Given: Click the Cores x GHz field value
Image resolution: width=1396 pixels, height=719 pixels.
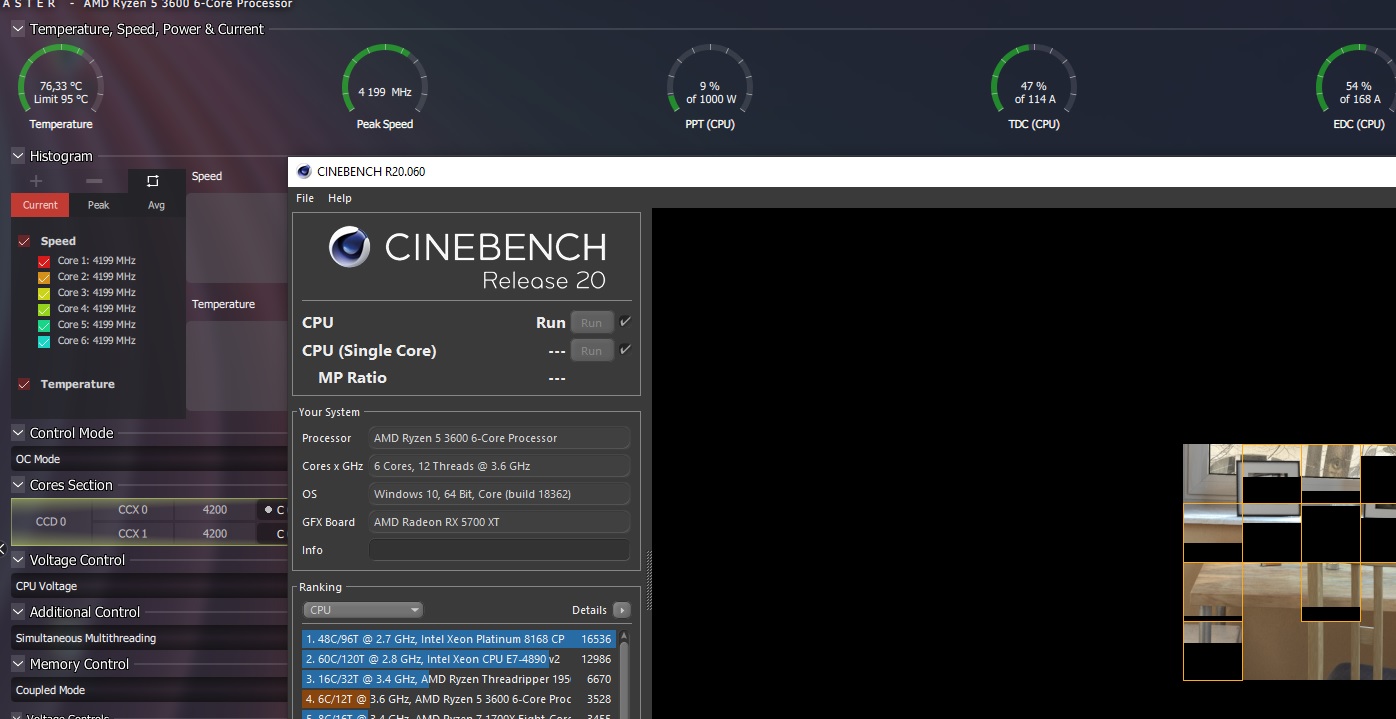Looking at the screenshot, I should point(500,466).
